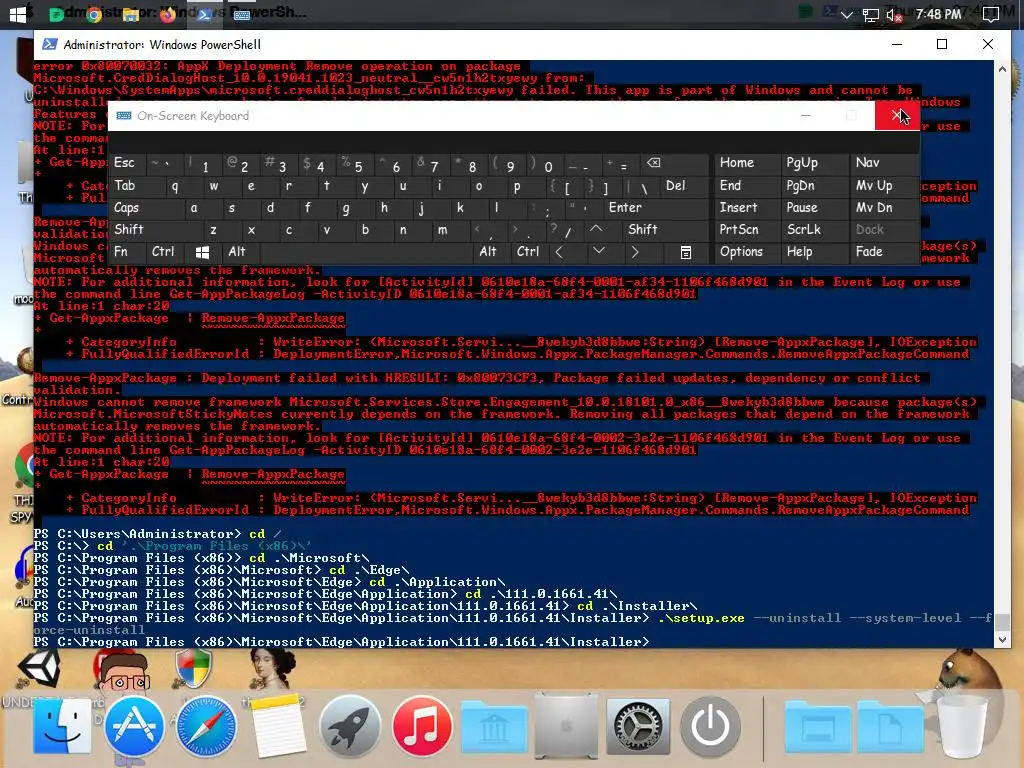Click the PgUp key
Viewport: 1024px width, 768px height.
point(814,163)
